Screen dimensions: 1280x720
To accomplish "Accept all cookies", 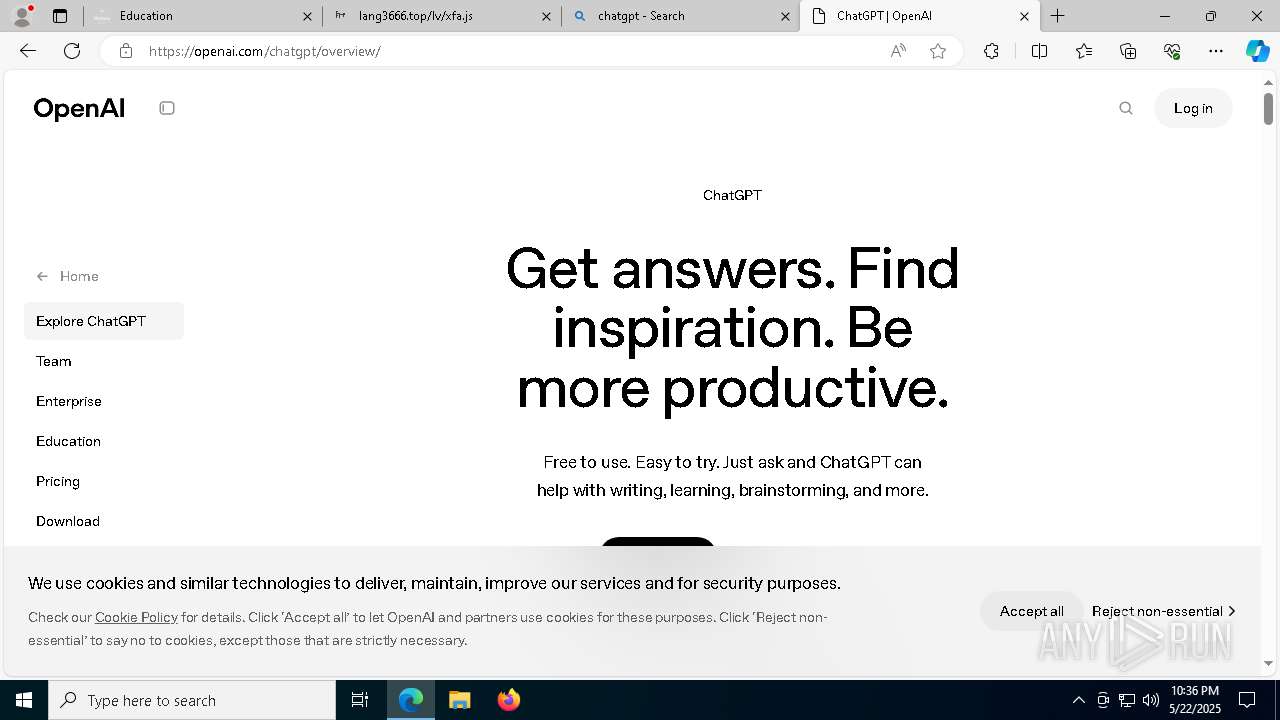I will point(1031,611).
